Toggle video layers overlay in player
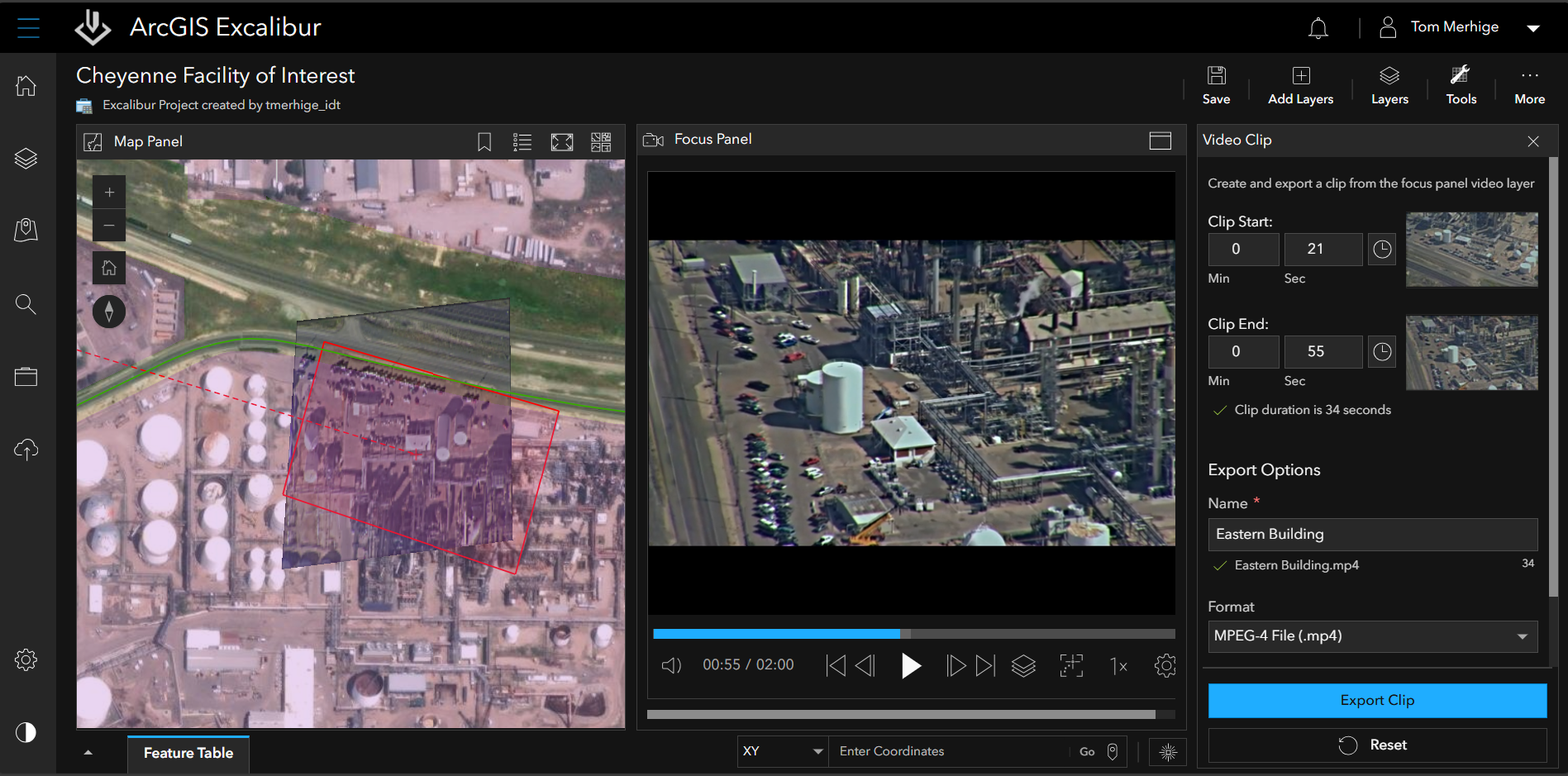The height and width of the screenshot is (776, 1568). (1023, 665)
